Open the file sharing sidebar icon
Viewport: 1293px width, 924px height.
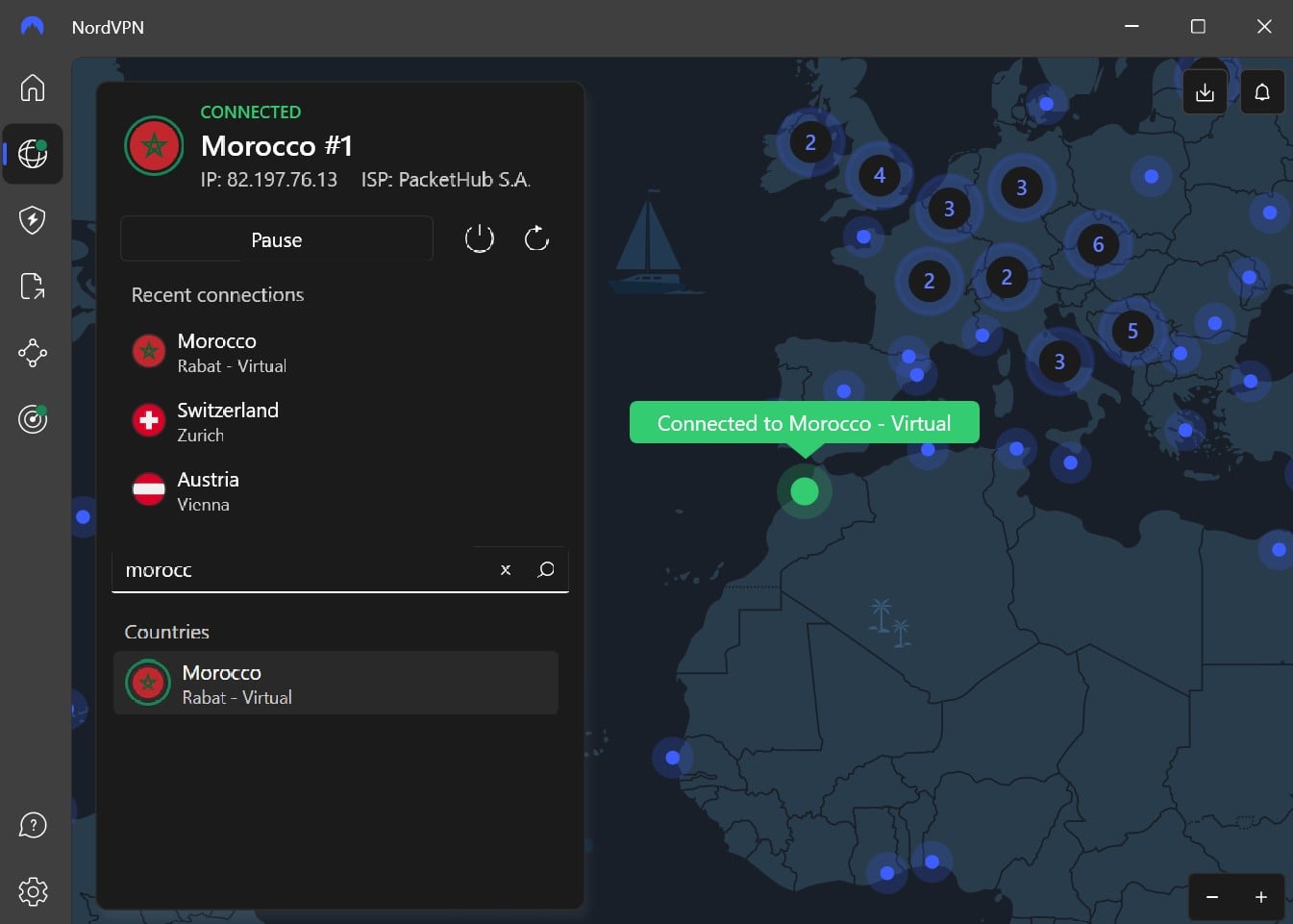(x=33, y=286)
